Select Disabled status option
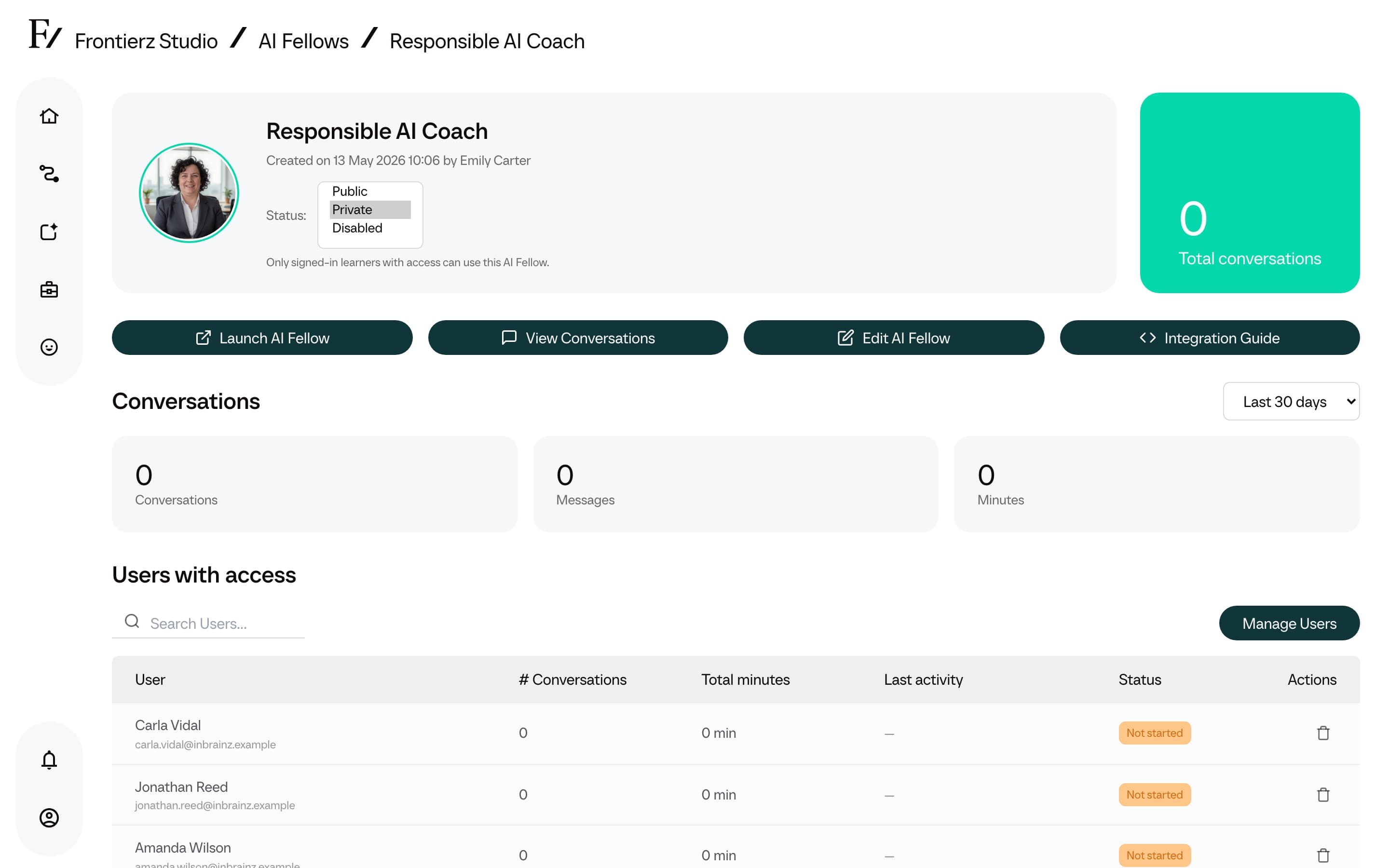 370,228
